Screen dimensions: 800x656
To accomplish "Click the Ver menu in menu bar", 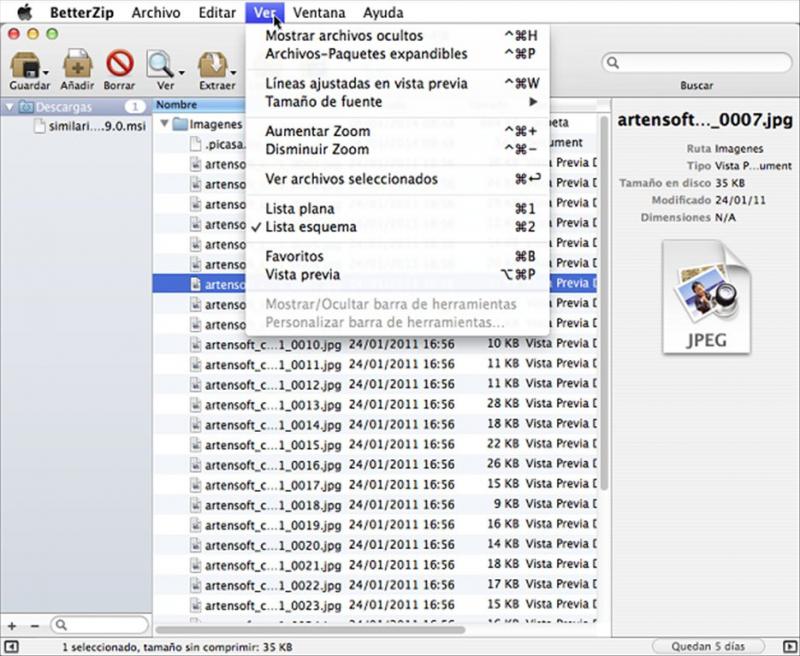I will coord(265,12).
